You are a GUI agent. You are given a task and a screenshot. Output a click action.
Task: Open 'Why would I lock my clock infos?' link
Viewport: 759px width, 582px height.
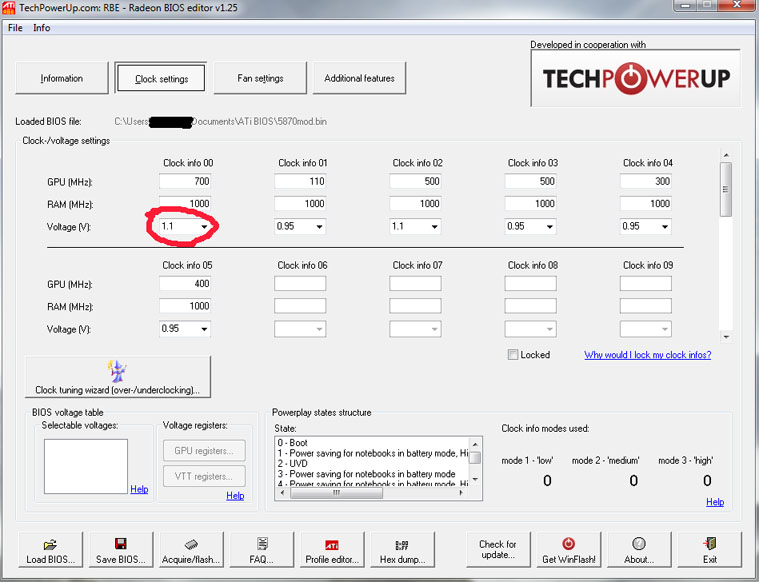coord(648,355)
